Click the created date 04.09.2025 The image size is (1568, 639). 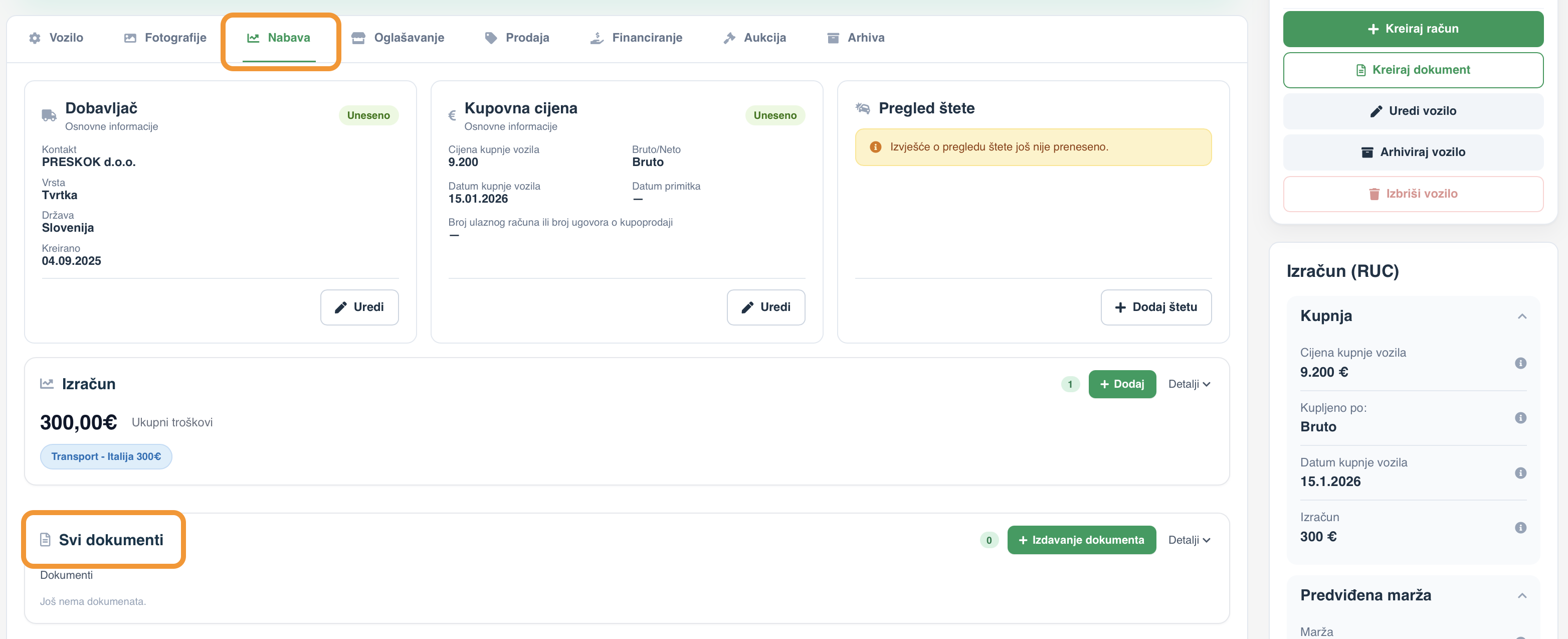coord(71,261)
